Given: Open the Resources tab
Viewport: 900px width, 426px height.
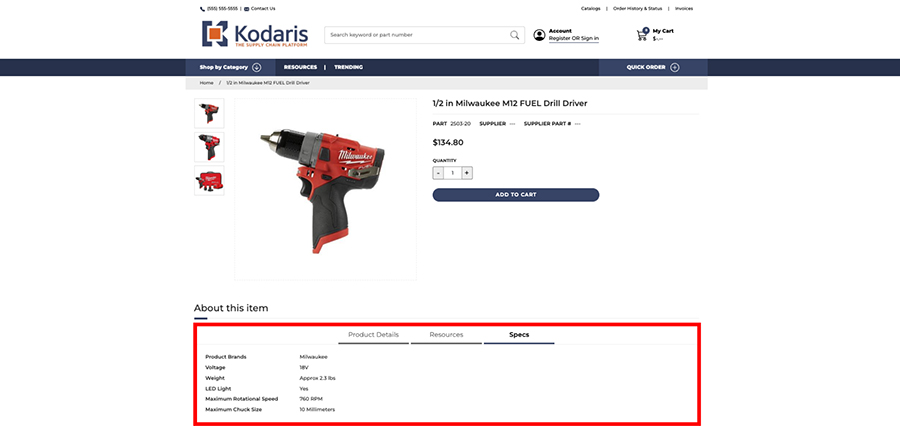Looking at the screenshot, I should (446, 335).
